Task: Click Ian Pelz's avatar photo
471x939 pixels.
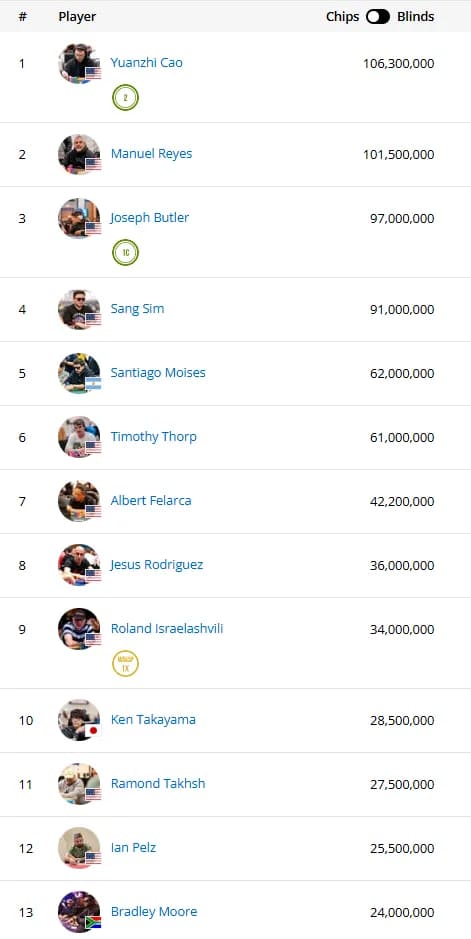Action: click(x=79, y=848)
